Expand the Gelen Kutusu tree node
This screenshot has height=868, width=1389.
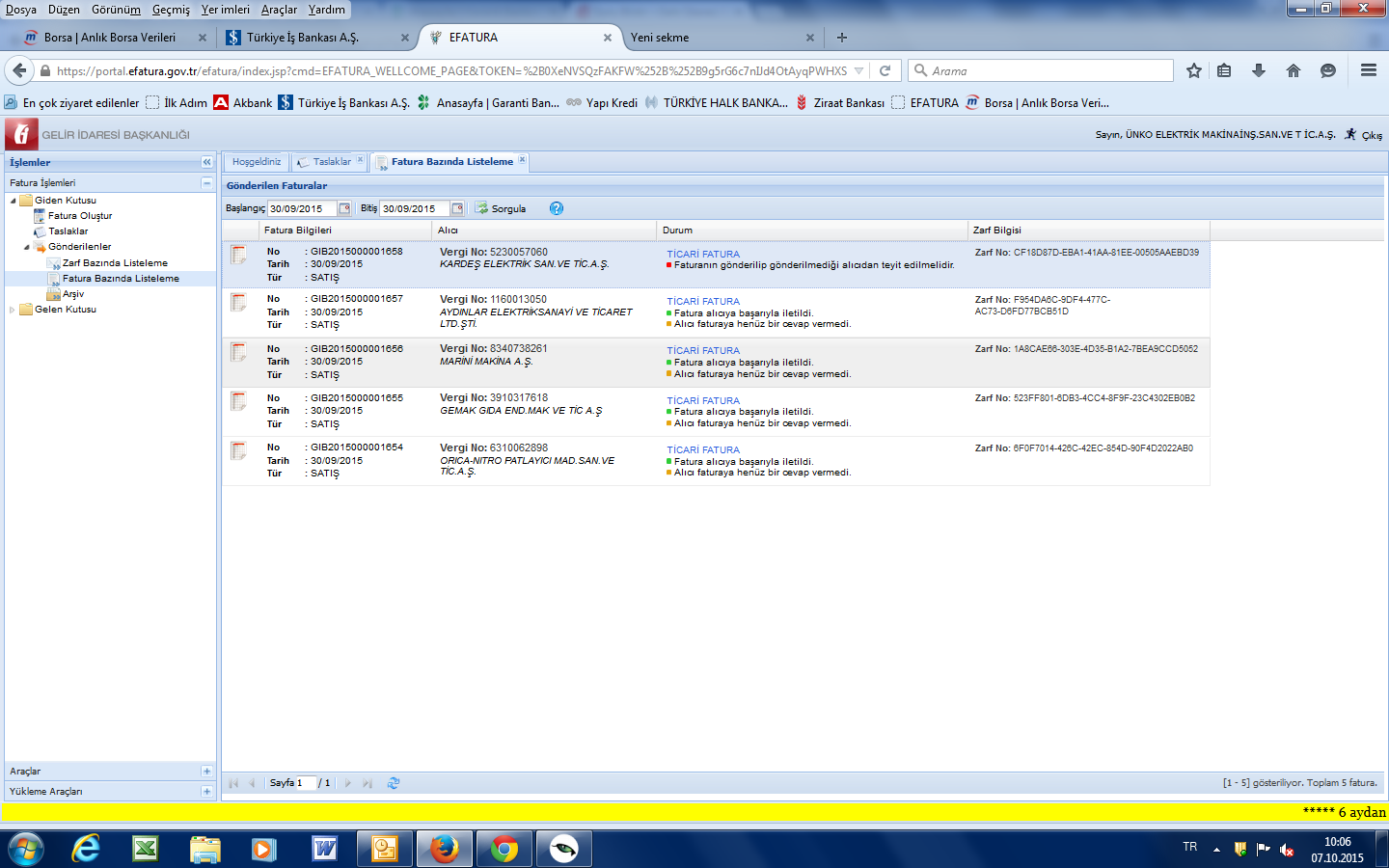pos(13,310)
